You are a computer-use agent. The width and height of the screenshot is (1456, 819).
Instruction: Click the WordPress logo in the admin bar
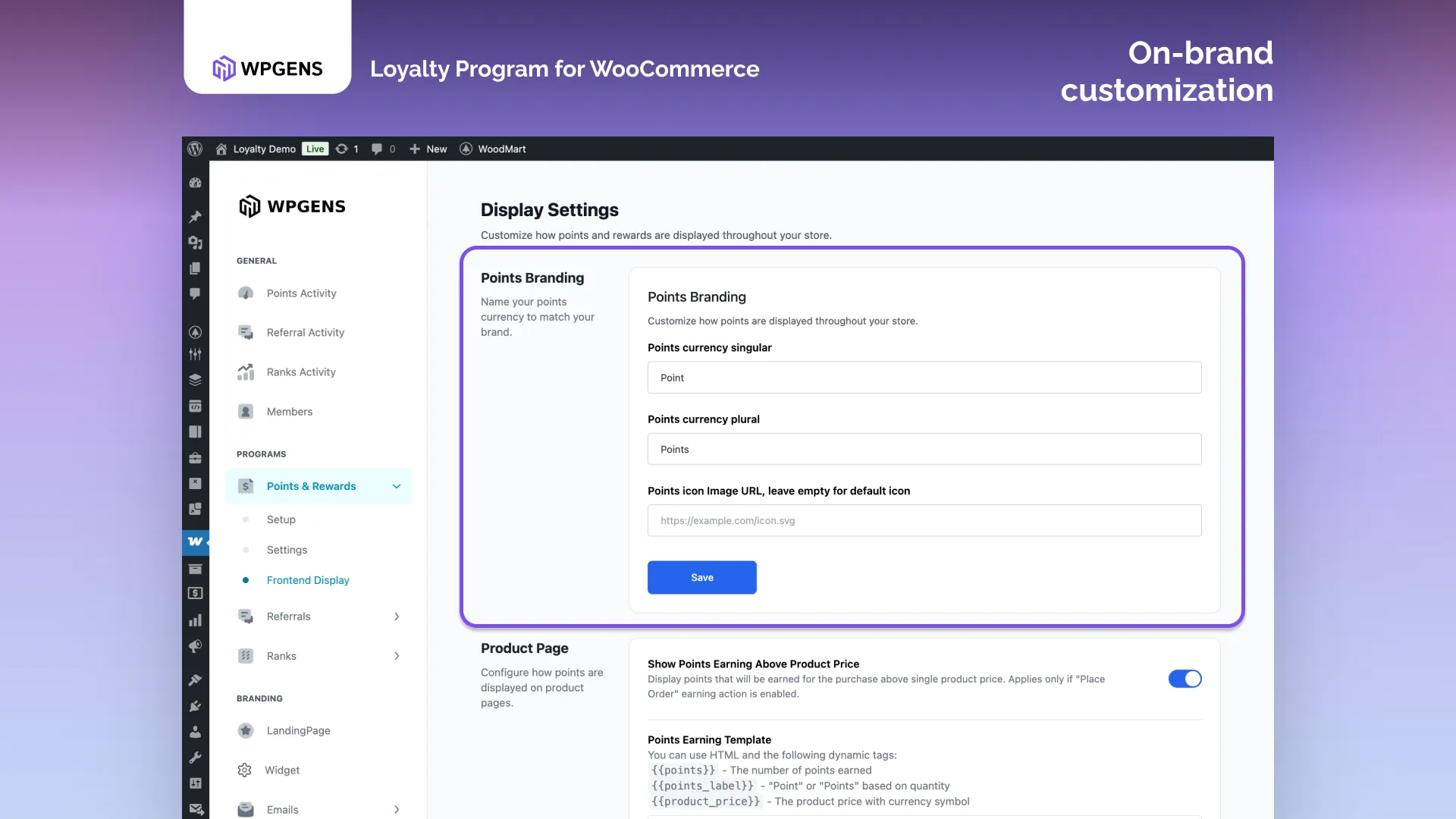[195, 149]
